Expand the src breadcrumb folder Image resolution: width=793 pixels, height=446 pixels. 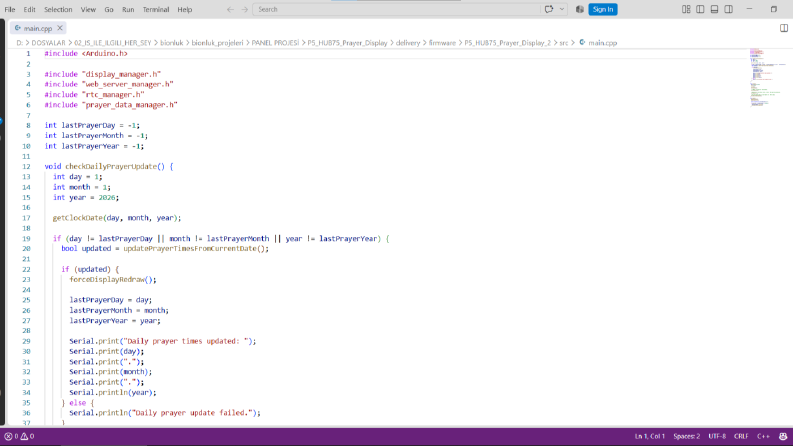click(563, 43)
